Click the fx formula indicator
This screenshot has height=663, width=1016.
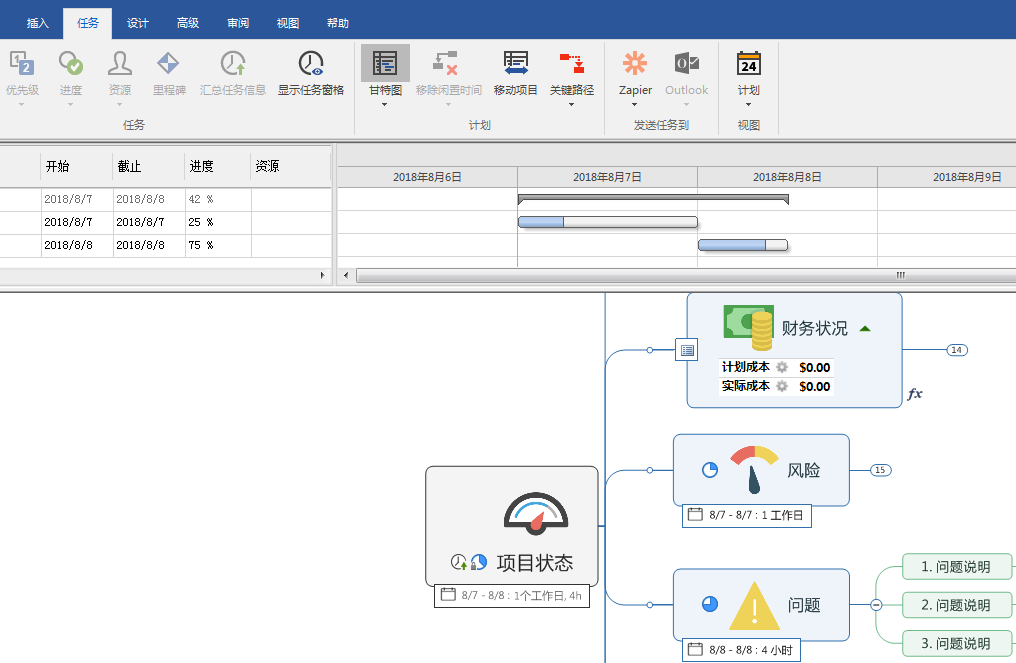pos(914,396)
